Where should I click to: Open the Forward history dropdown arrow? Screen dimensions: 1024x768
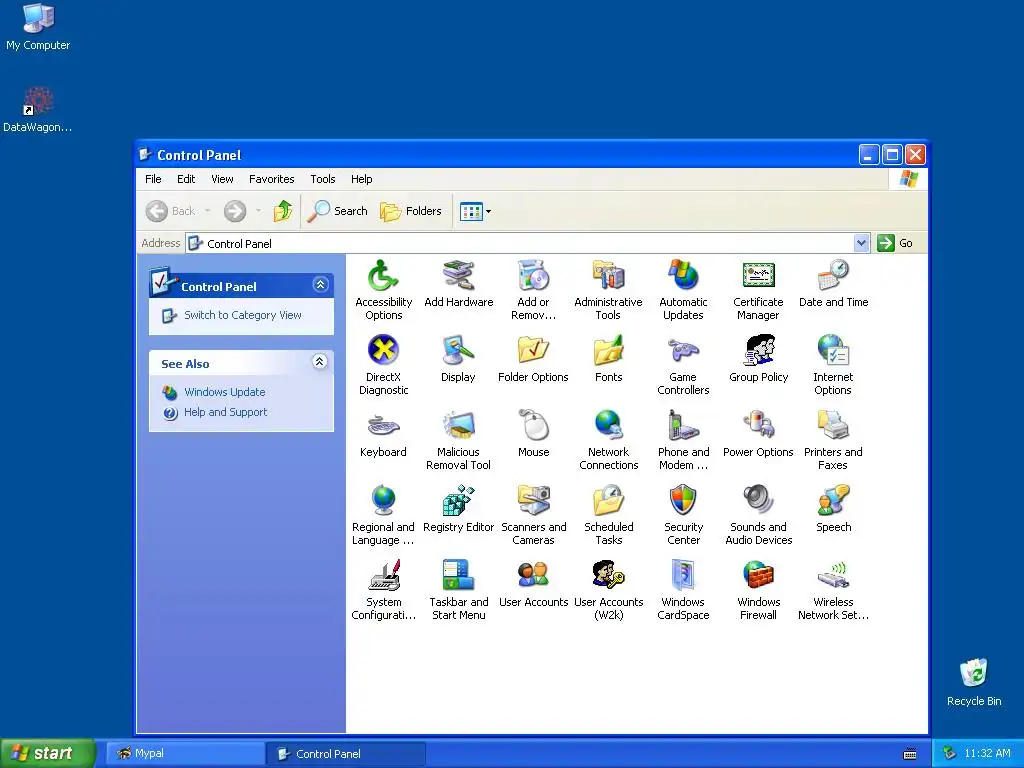click(x=259, y=211)
